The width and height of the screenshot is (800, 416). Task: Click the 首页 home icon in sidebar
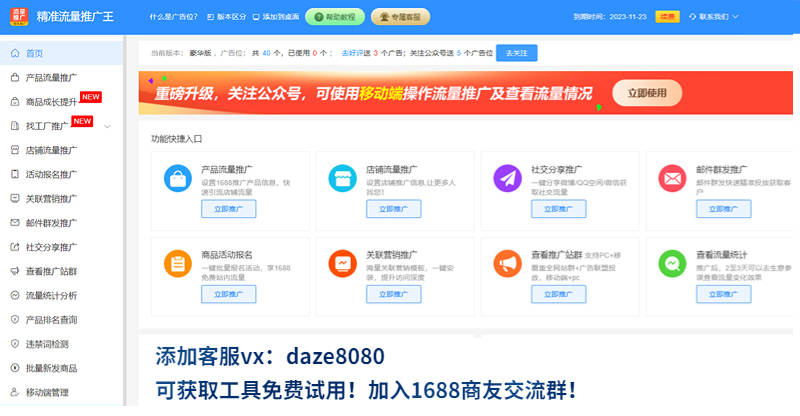15,53
